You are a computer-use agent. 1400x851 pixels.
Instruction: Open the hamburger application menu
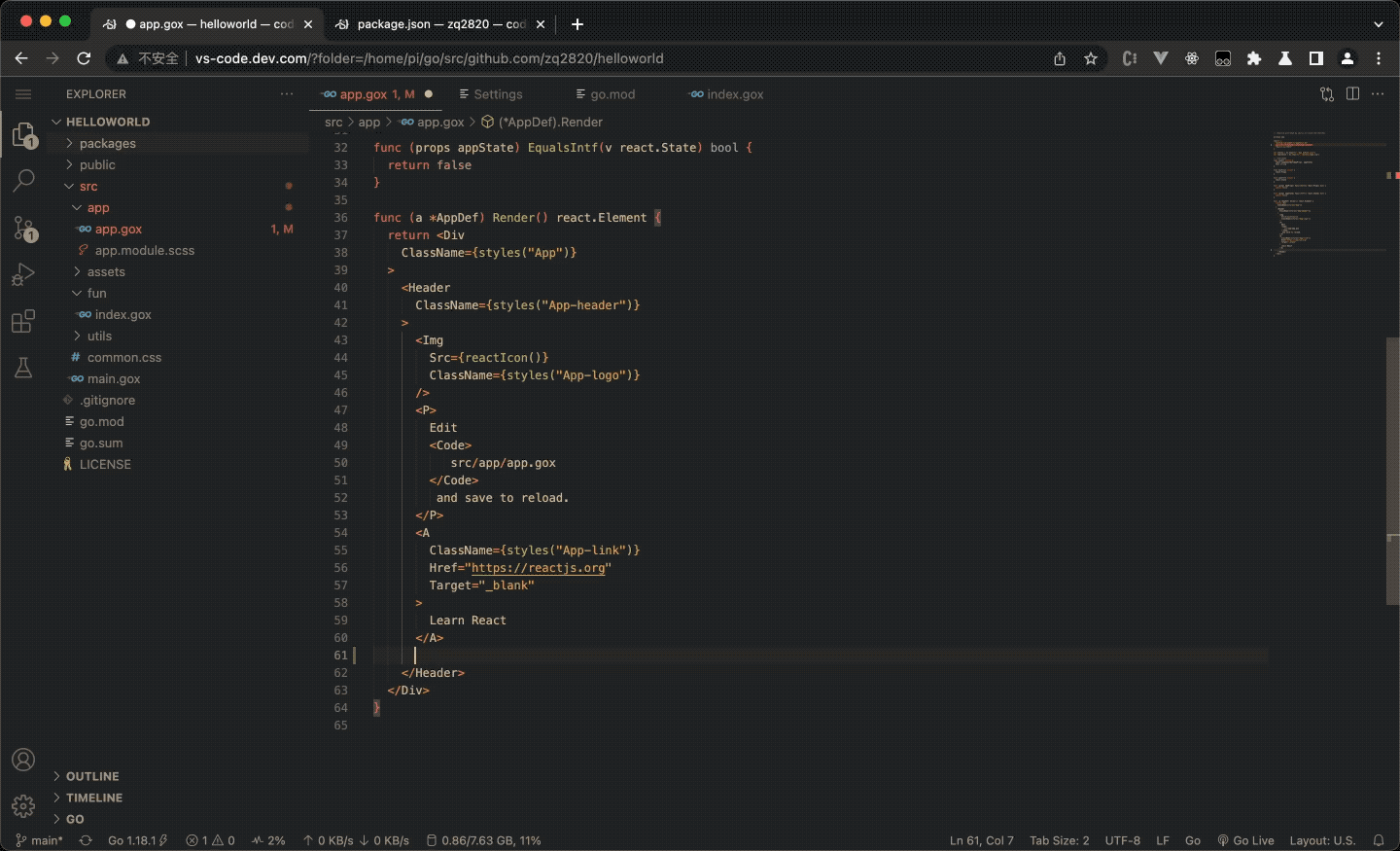(x=23, y=94)
